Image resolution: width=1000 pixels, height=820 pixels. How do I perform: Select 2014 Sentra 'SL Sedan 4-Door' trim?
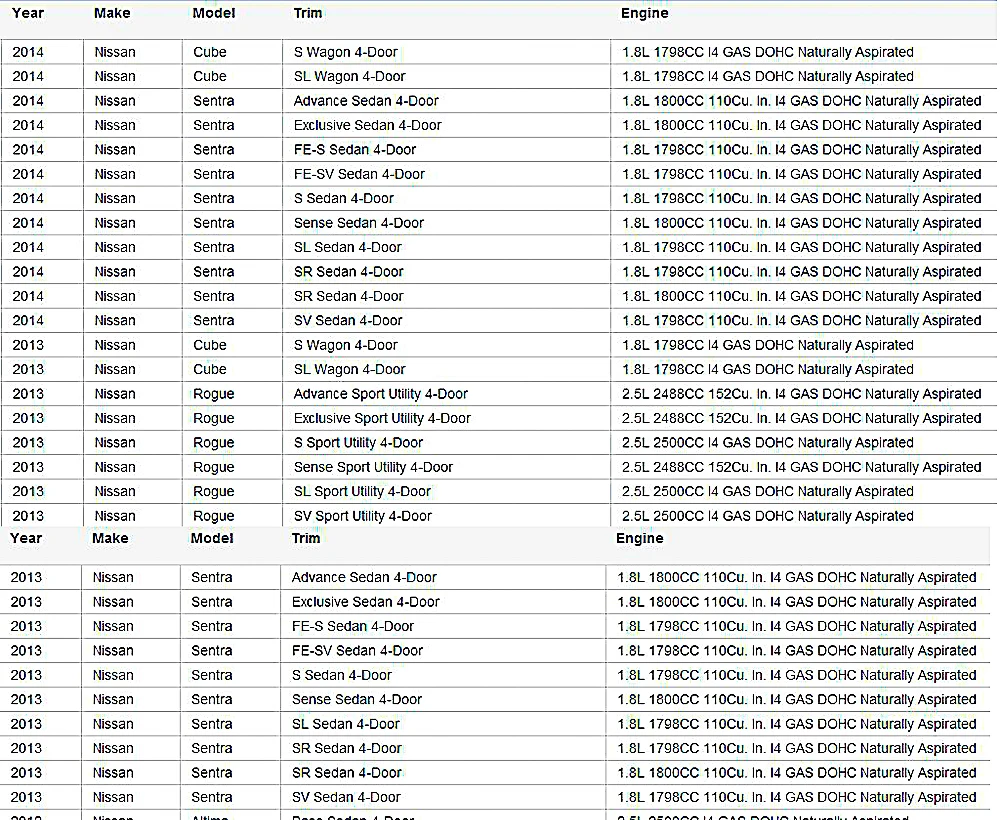point(348,247)
